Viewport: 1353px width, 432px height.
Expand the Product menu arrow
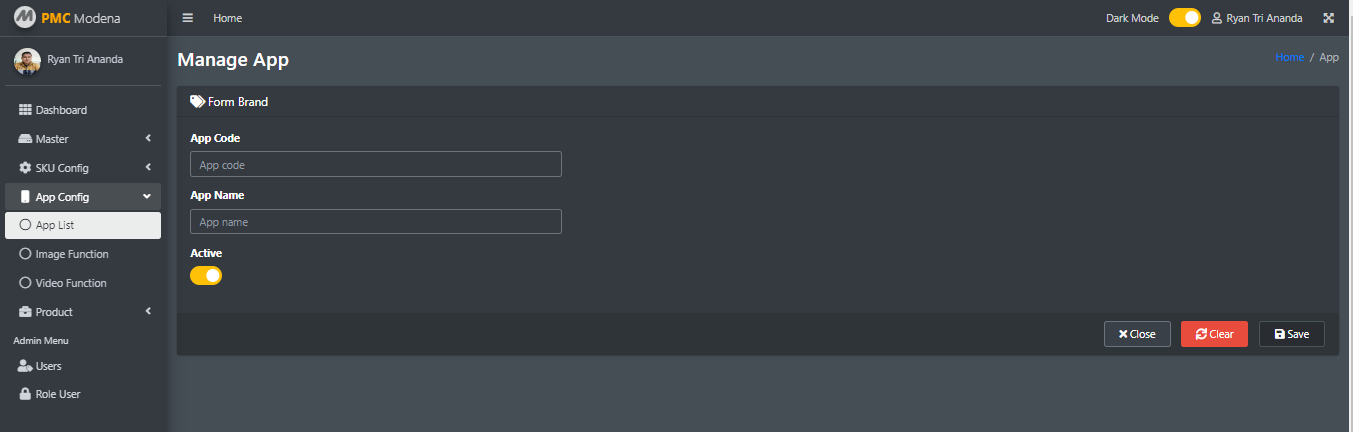[x=148, y=312]
